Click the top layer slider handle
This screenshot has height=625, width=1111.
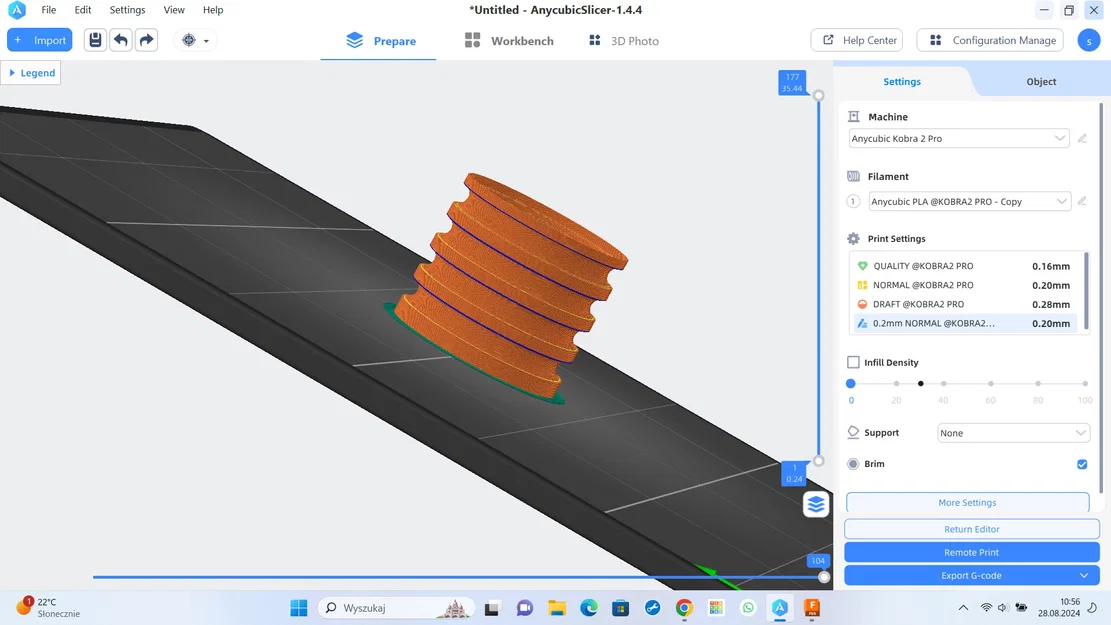[x=818, y=95]
